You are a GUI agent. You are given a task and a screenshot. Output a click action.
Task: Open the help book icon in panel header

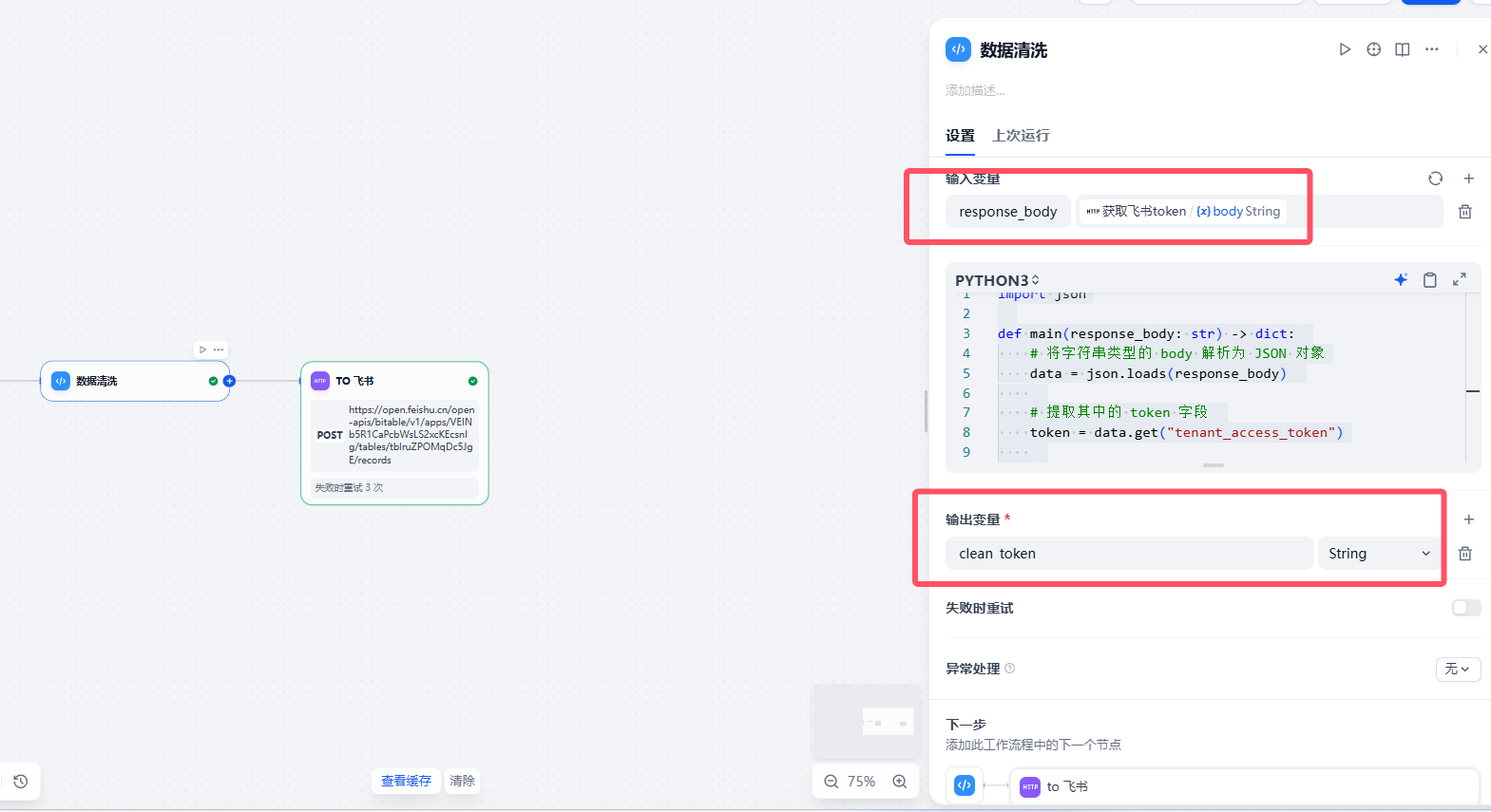[1403, 49]
